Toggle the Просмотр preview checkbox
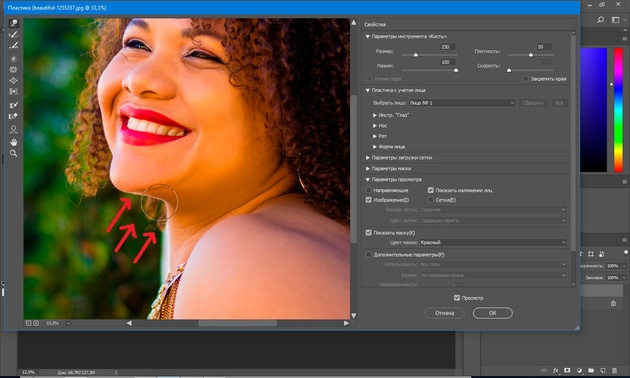Image resolution: width=630 pixels, height=378 pixels. pos(457,298)
